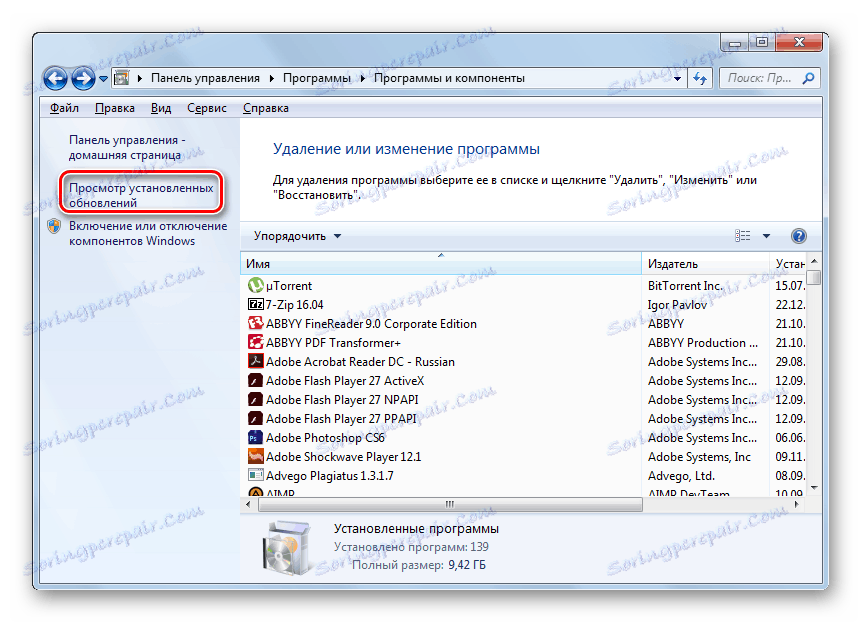Image resolution: width=862 pixels, height=623 pixels.
Task: Select Adobe Shockwave Player 12.1 entry
Action: coord(344,456)
